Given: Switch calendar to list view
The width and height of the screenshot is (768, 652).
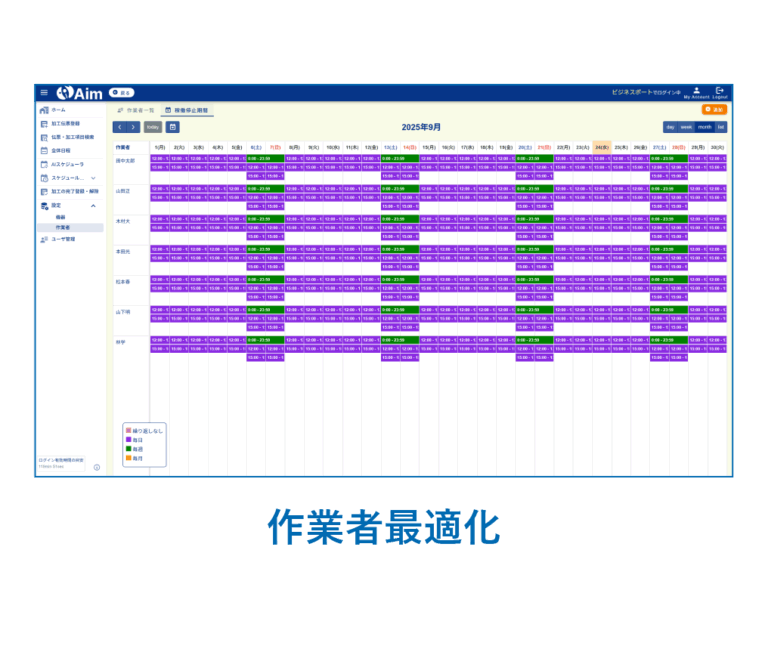Looking at the screenshot, I should point(721,127).
